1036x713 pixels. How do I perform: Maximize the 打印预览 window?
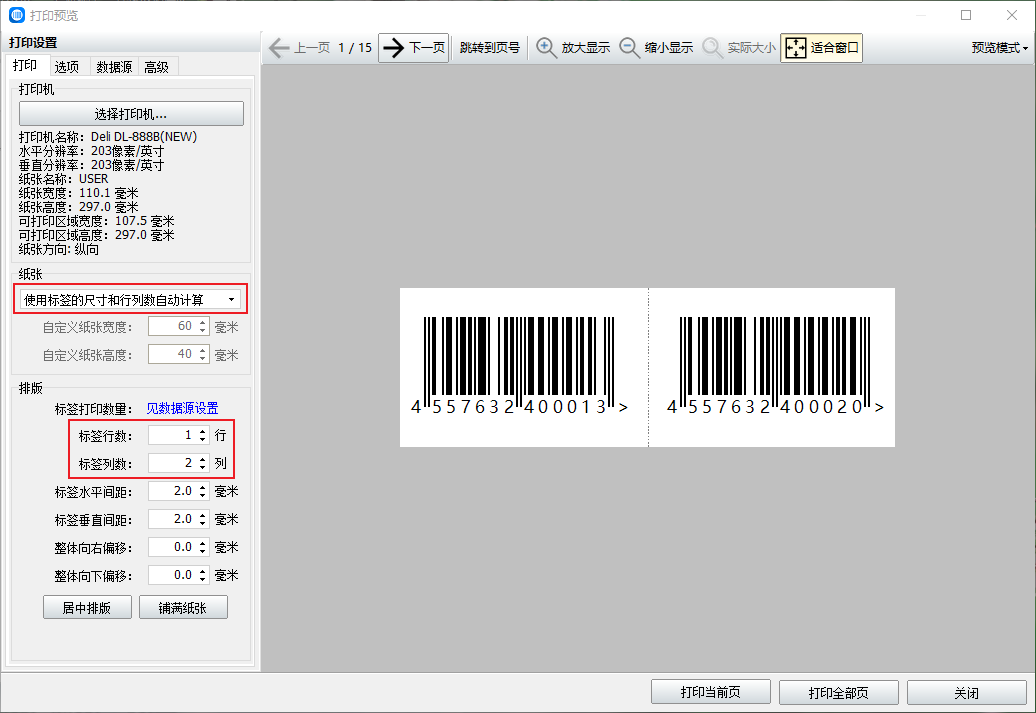[x=966, y=15]
